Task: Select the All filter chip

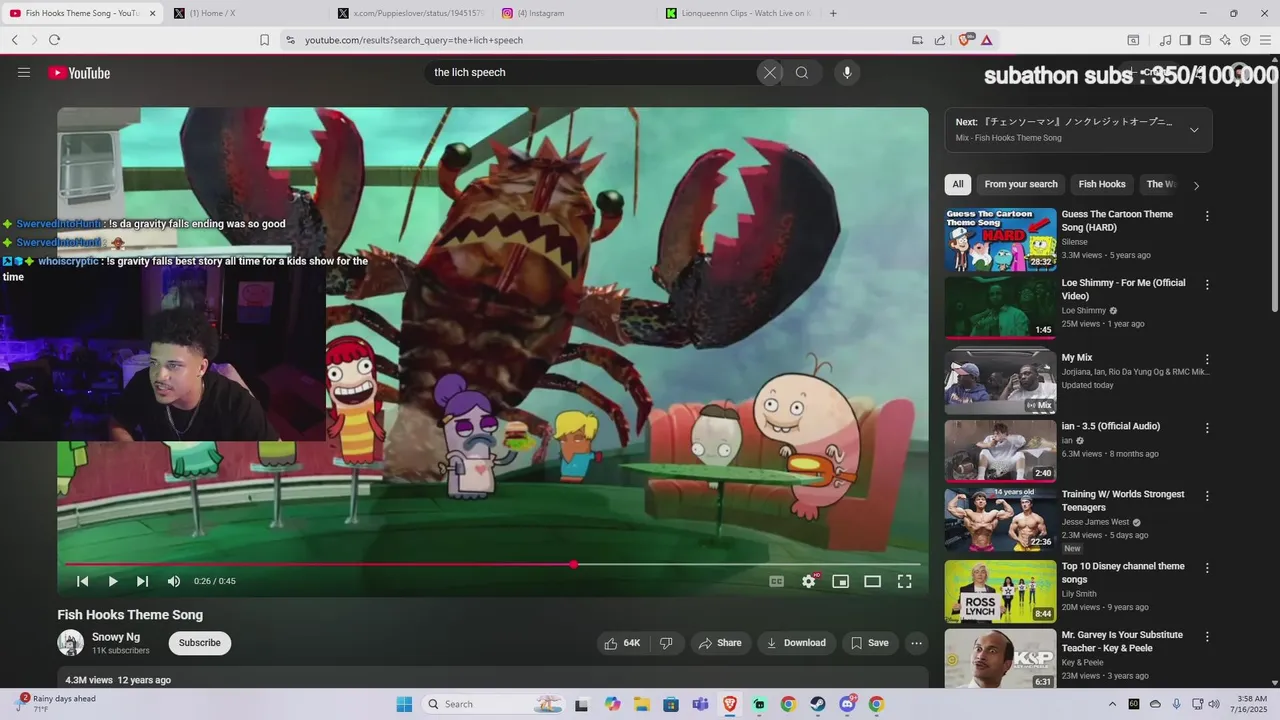Action: [x=958, y=184]
